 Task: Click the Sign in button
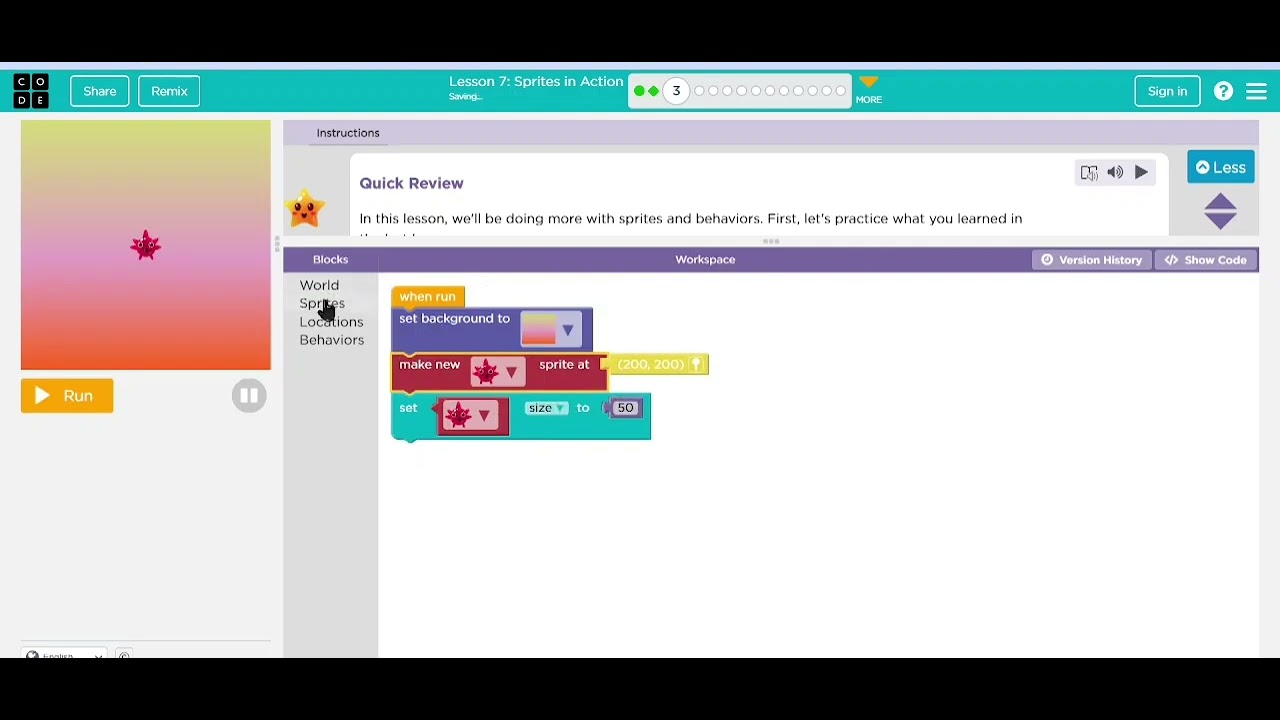[1167, 91]
